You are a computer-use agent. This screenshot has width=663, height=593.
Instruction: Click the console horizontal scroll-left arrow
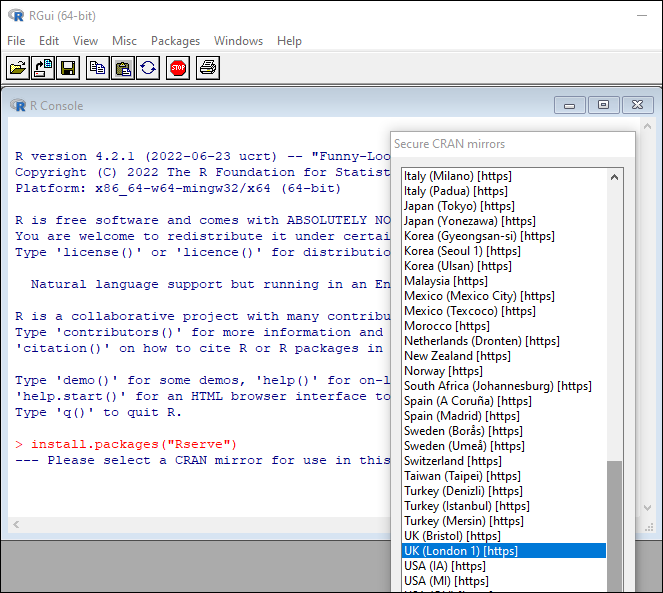point(16,524)
